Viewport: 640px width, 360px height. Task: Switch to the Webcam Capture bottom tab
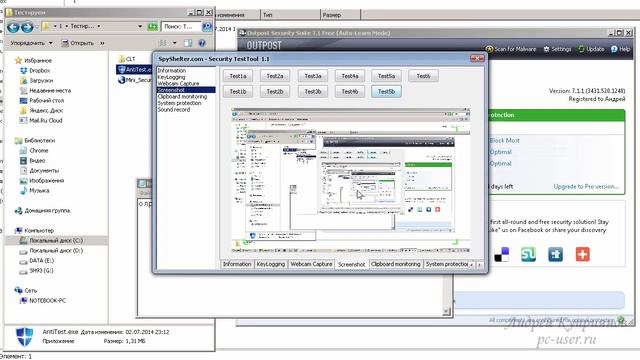click(311, 264)
